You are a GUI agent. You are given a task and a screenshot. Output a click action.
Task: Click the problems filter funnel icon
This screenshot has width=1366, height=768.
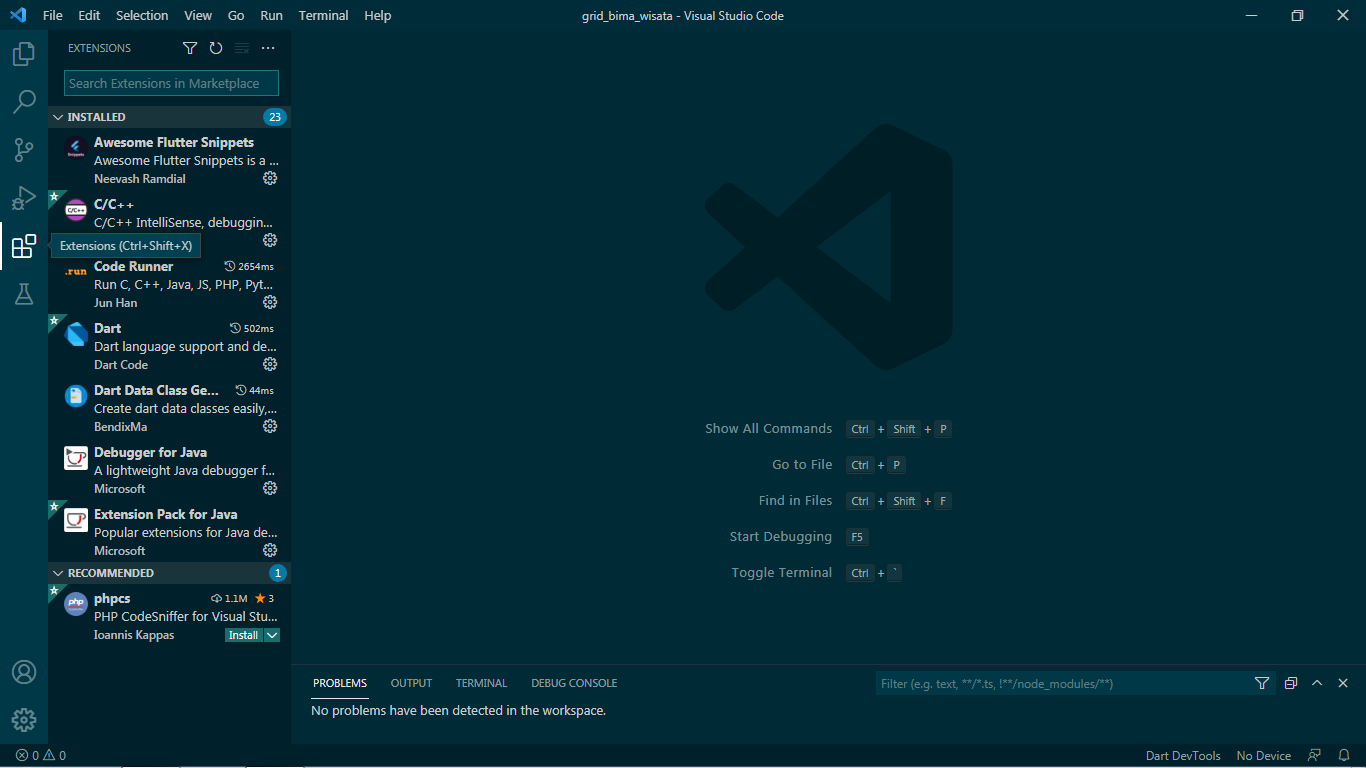coord(1262,683)
